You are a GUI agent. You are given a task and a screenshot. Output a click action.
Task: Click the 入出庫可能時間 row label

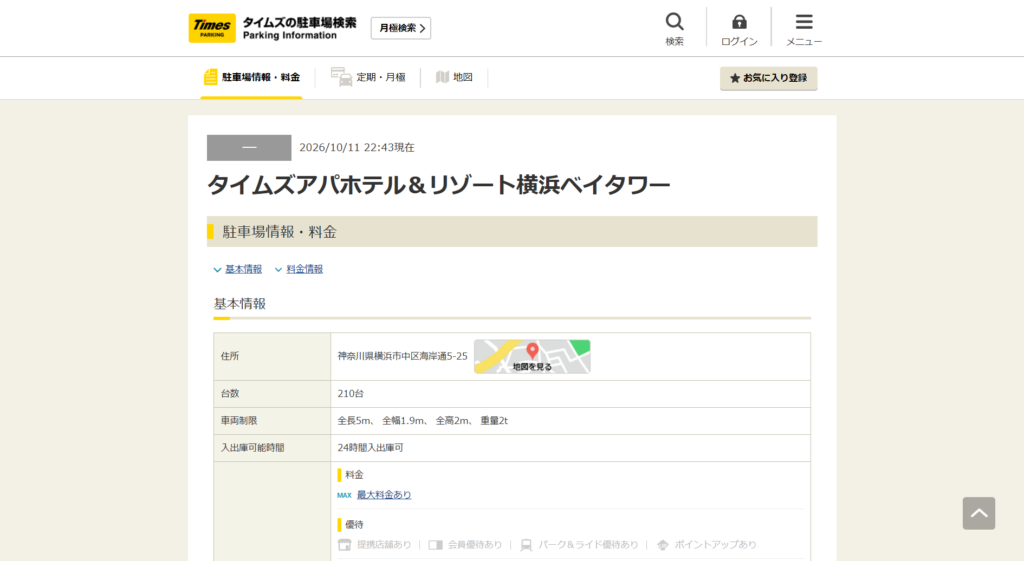[x=252, y=448]
